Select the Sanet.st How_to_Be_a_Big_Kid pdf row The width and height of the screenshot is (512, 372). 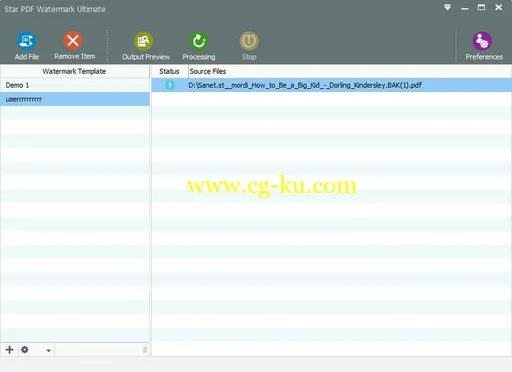coord(332,85)
